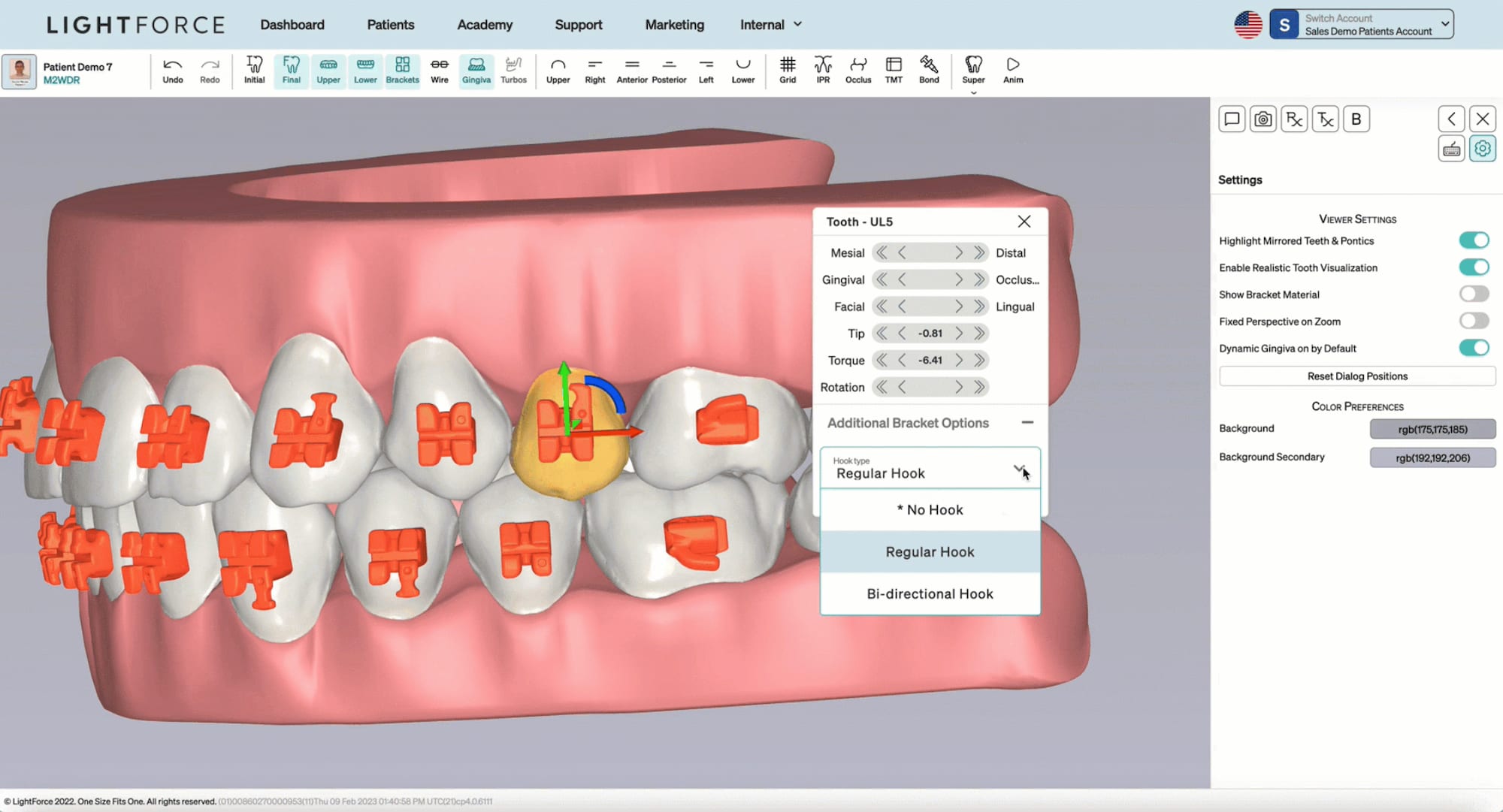Click Tip value input field
Viewport: 1503px width, 812px height.
click(x=929, y=333)
